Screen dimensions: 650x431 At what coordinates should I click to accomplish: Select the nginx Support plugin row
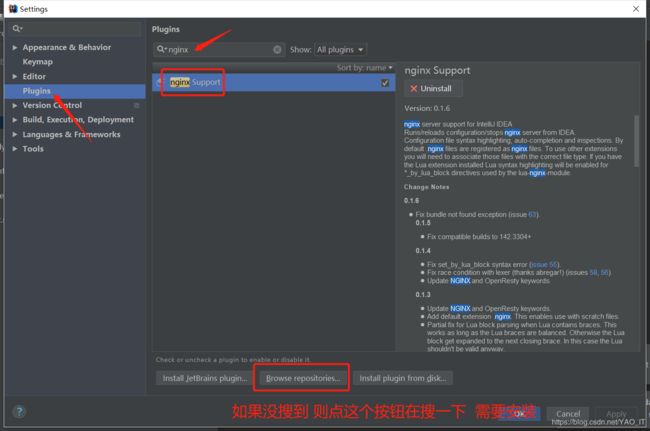pos(274,82)
